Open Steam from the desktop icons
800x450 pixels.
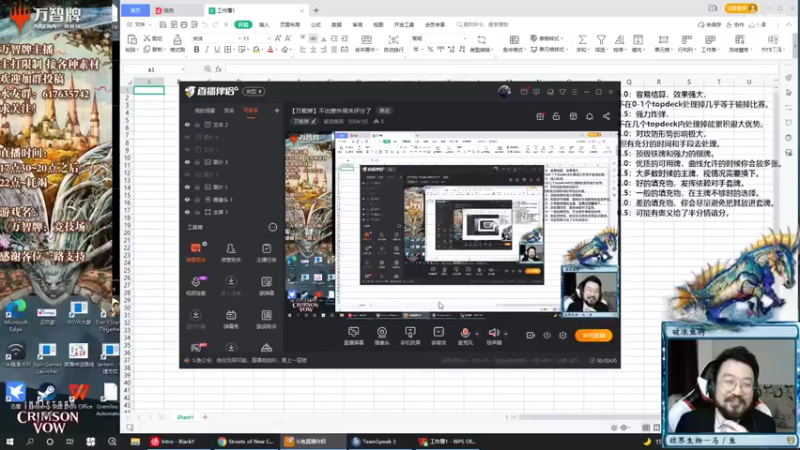coord(47,394)
